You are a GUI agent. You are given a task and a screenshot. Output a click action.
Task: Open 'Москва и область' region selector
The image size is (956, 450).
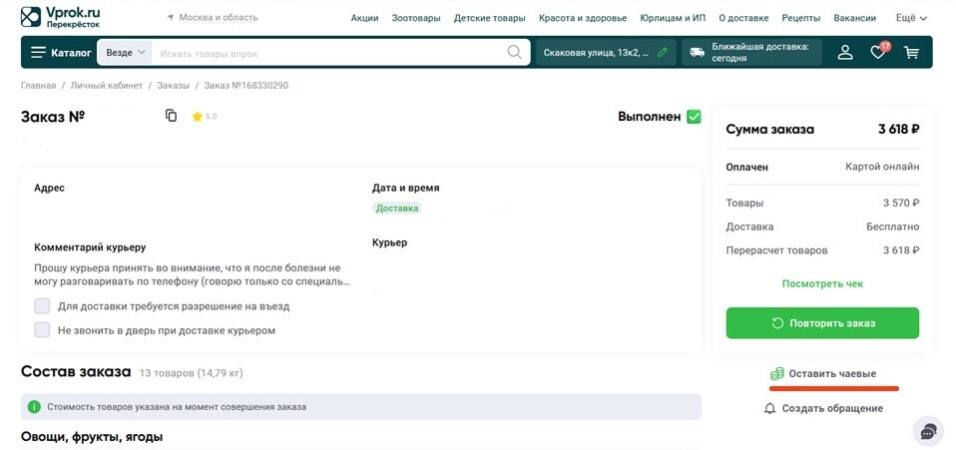point(212,18)
